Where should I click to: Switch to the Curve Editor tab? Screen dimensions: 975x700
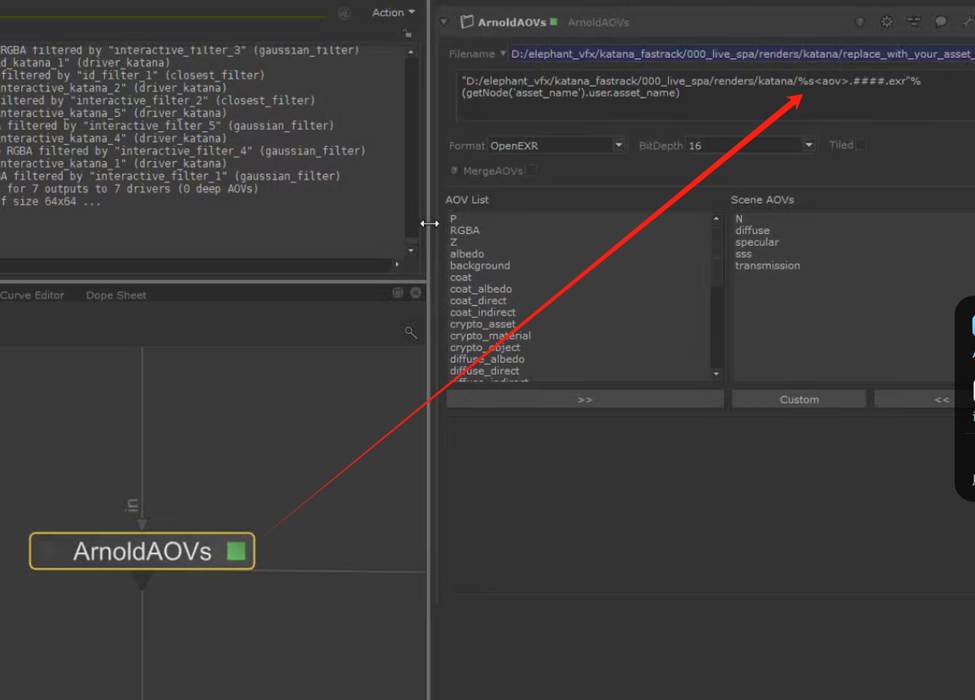[32, 295]
